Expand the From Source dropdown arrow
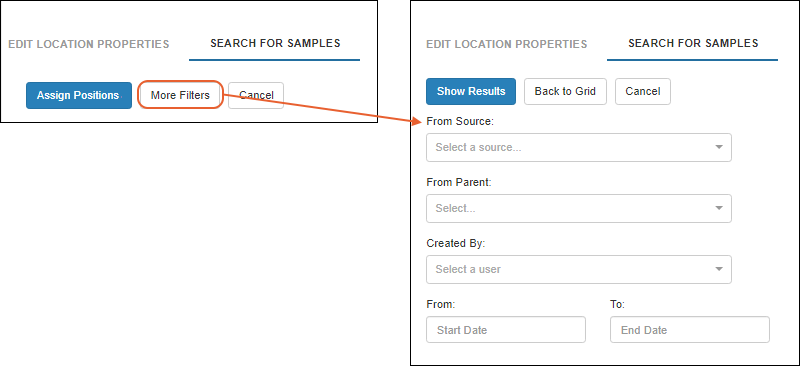The image size is (800, 366). click(719, 148)
